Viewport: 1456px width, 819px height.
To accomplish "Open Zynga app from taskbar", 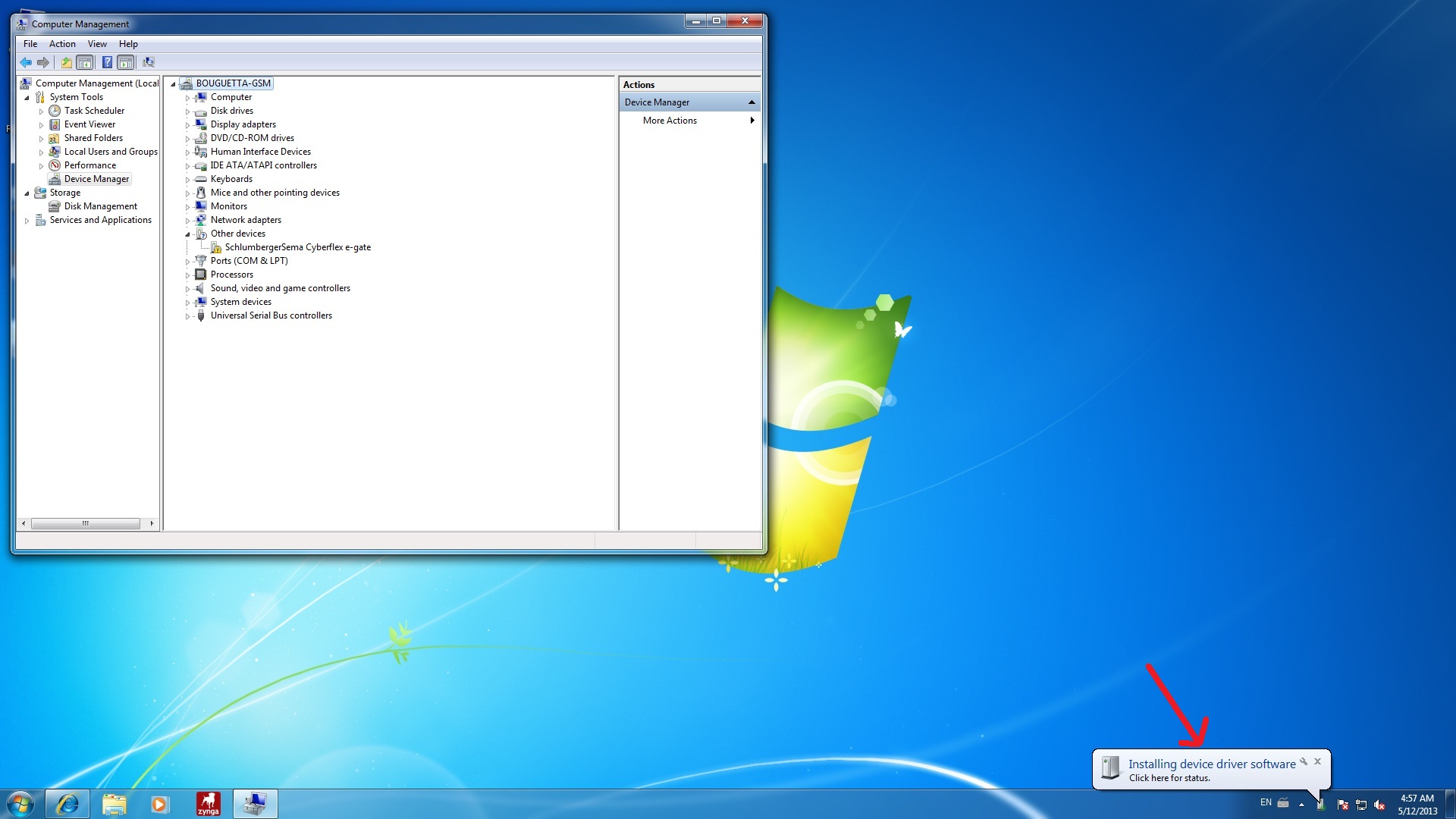I will pos(208,804).
